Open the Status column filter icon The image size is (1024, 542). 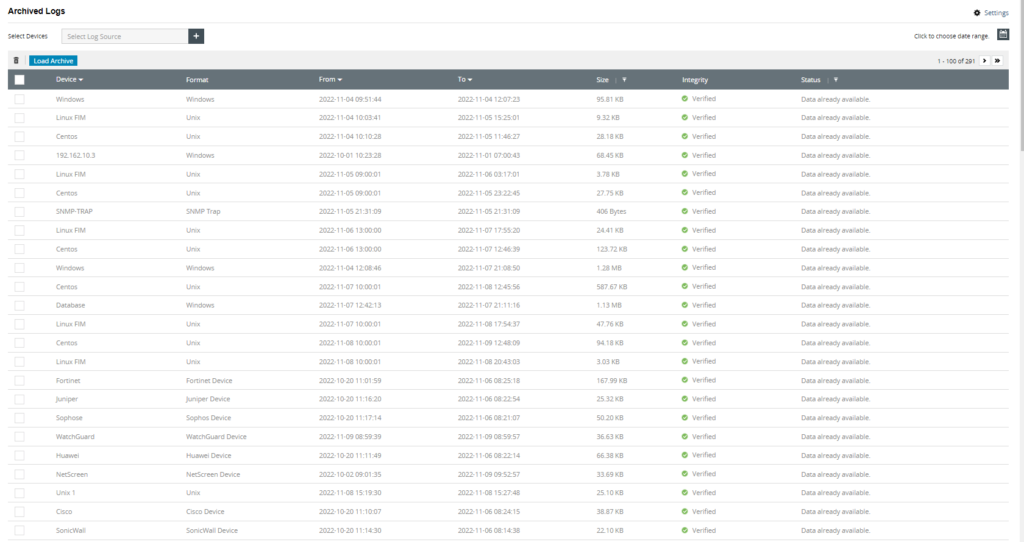click(836, 80)
